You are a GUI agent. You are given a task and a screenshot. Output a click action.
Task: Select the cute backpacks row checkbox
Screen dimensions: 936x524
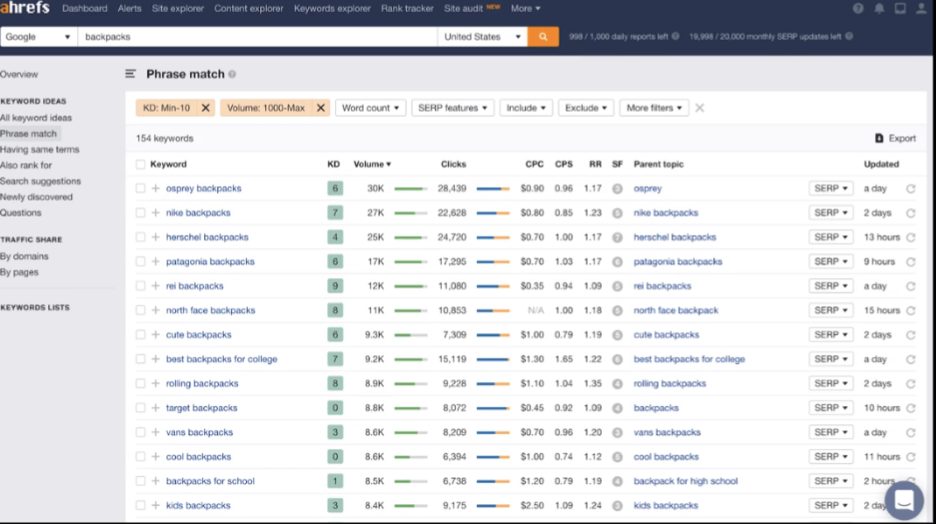[x=140, y=335]
